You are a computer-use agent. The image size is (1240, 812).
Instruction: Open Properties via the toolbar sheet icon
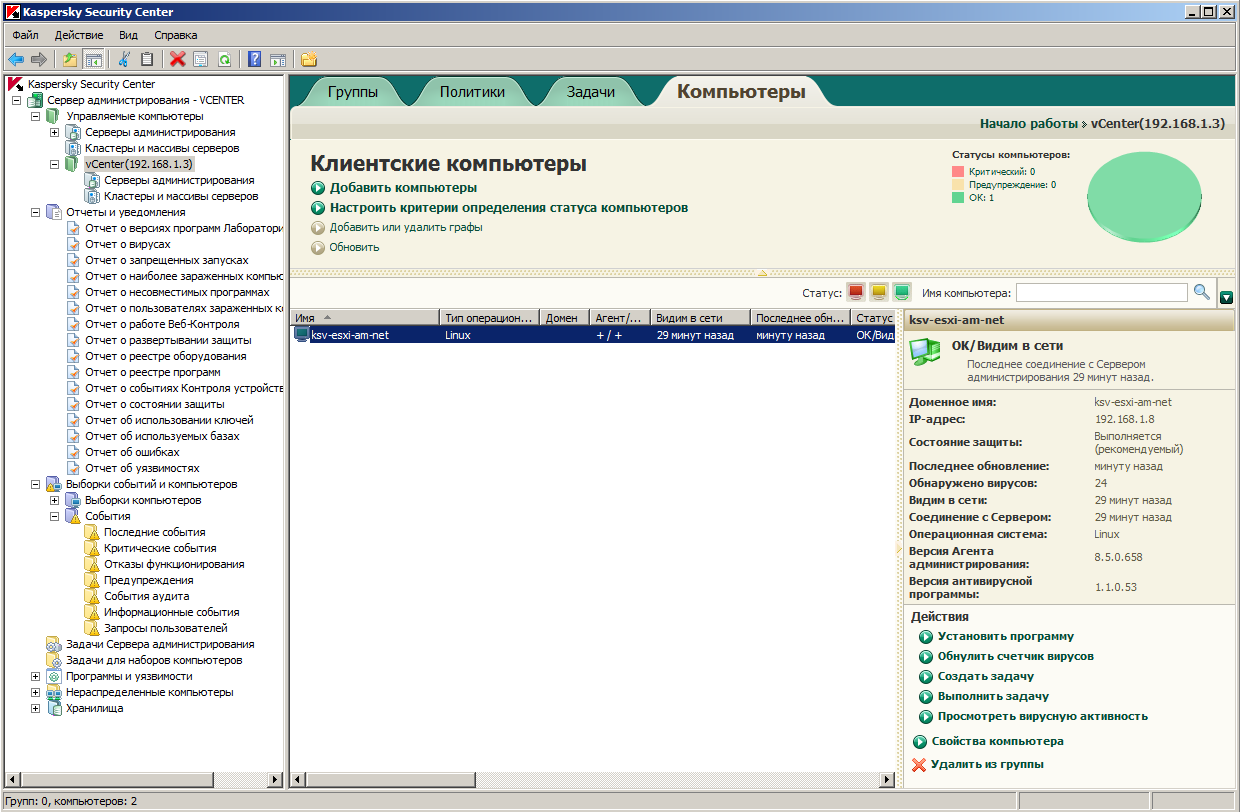pos(201,60)
